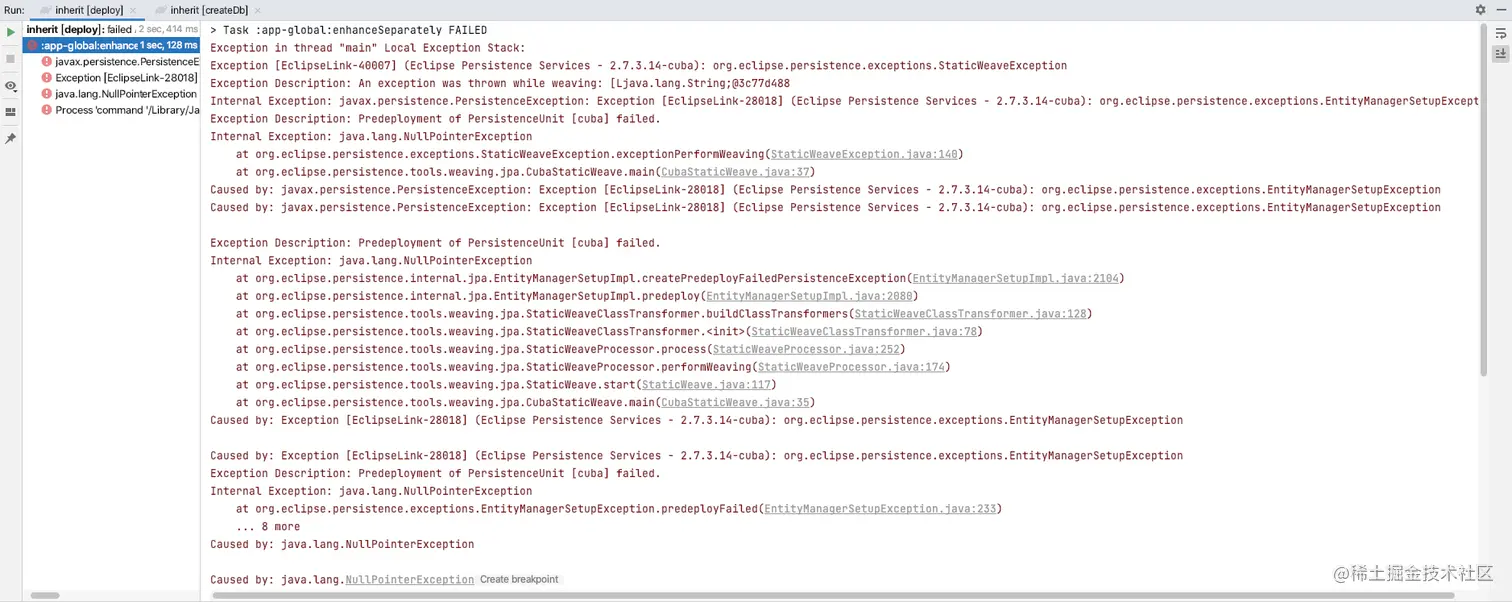
Task: Rerun the inherit [deploy] task
Action: pos(11,32)
